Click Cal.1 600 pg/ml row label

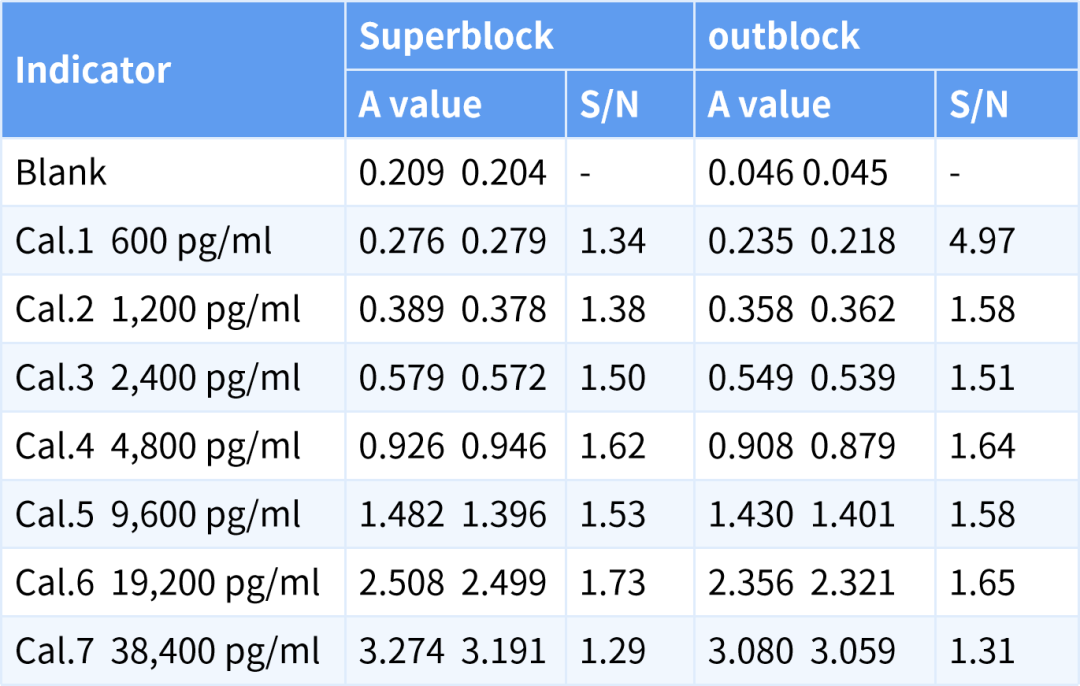(143, 241)
